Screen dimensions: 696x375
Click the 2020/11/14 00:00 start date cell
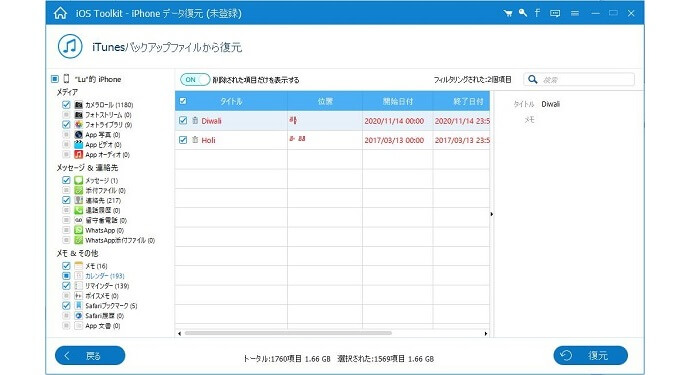coord(394,121)
